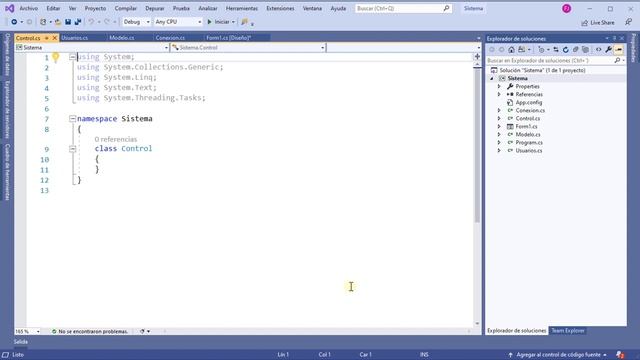
Task: Click the open file folder icon
Action: point(58,22)
